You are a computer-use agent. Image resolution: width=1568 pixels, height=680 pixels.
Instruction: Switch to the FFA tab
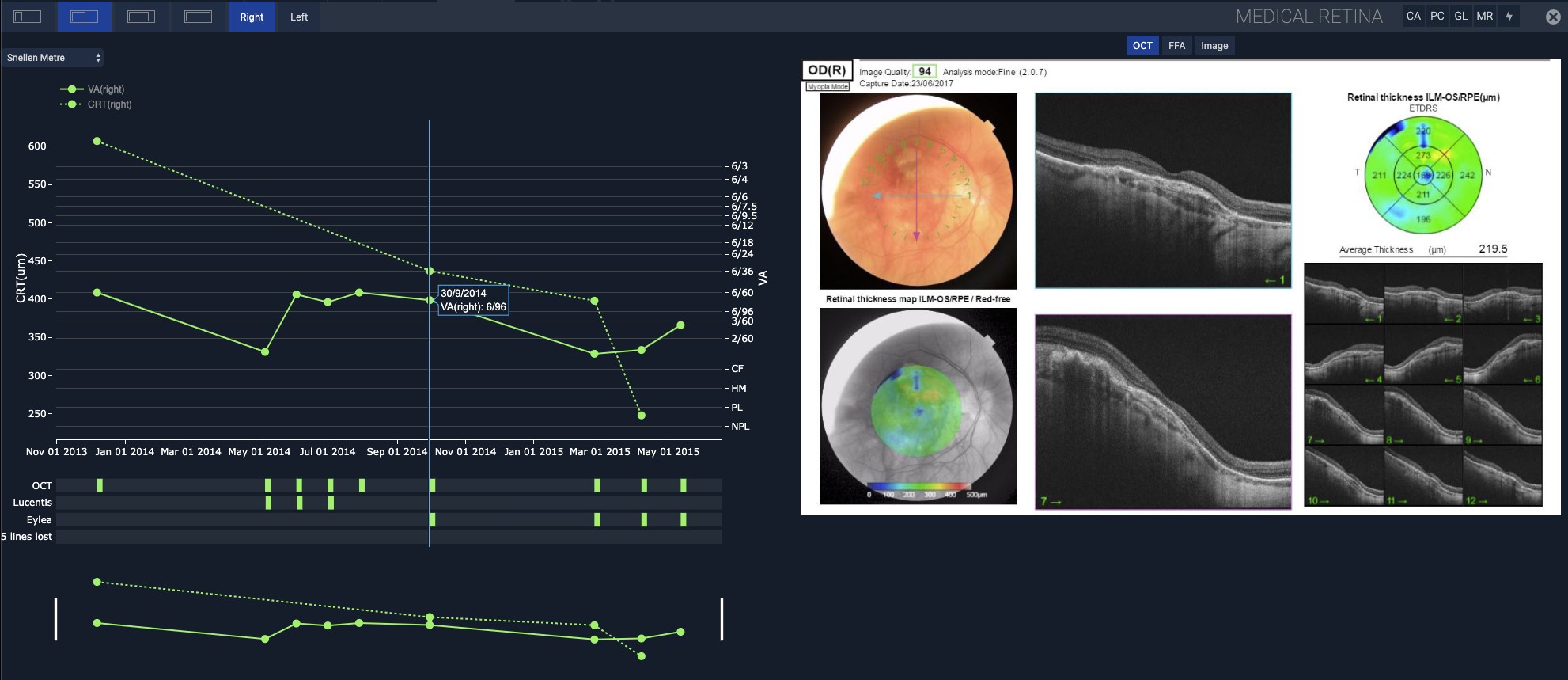click(1176, 46)
